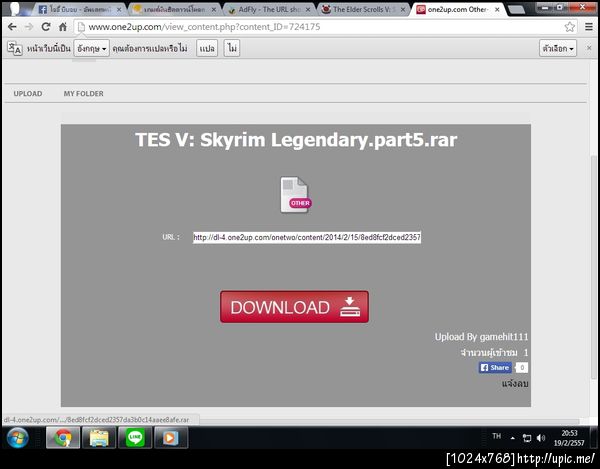Show hidden tray icons arrow

[512, 438]
